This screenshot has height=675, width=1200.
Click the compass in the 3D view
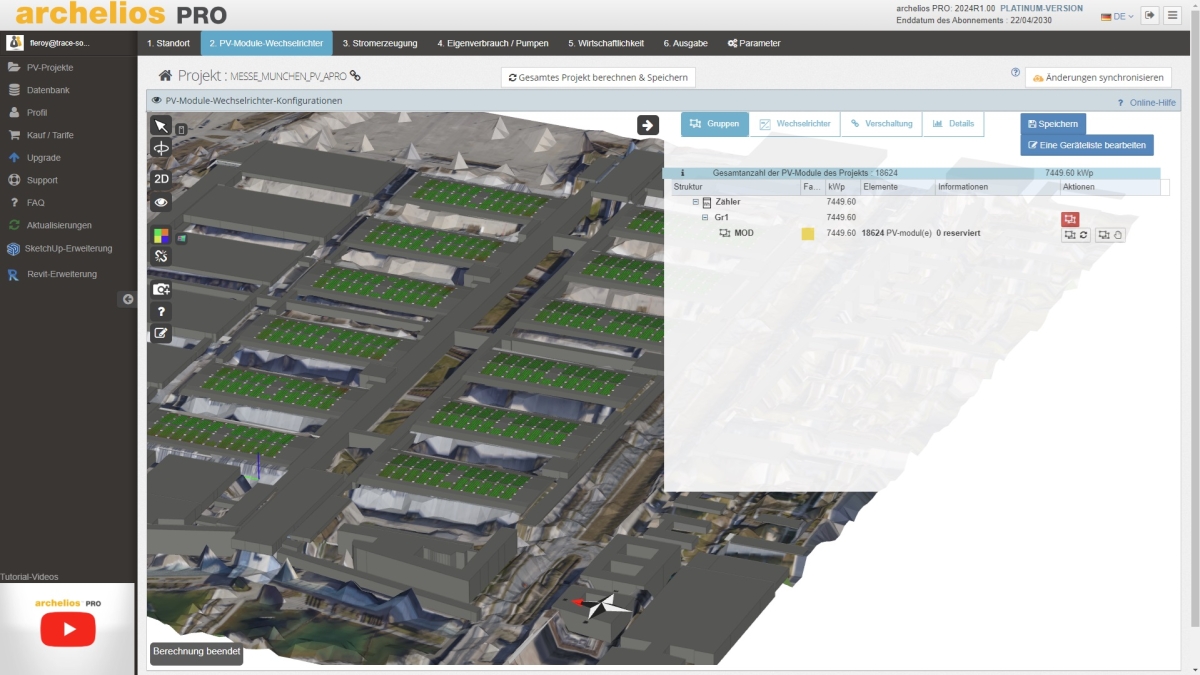(604, 605)
